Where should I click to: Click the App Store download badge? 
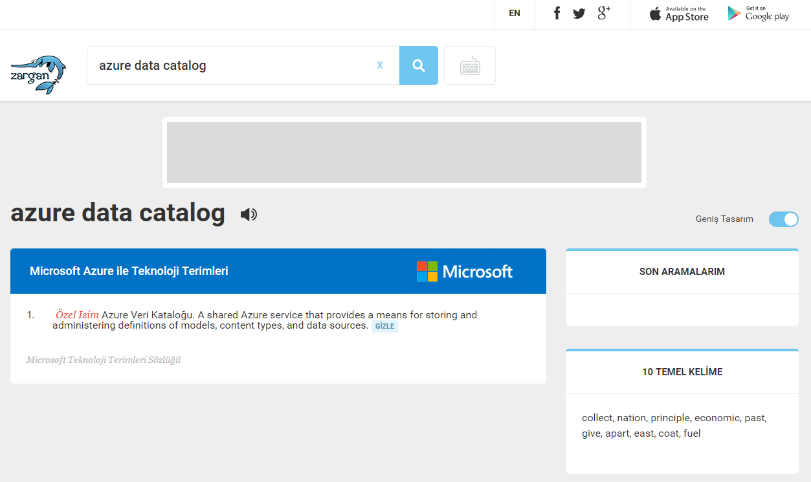tap(679, 13)
